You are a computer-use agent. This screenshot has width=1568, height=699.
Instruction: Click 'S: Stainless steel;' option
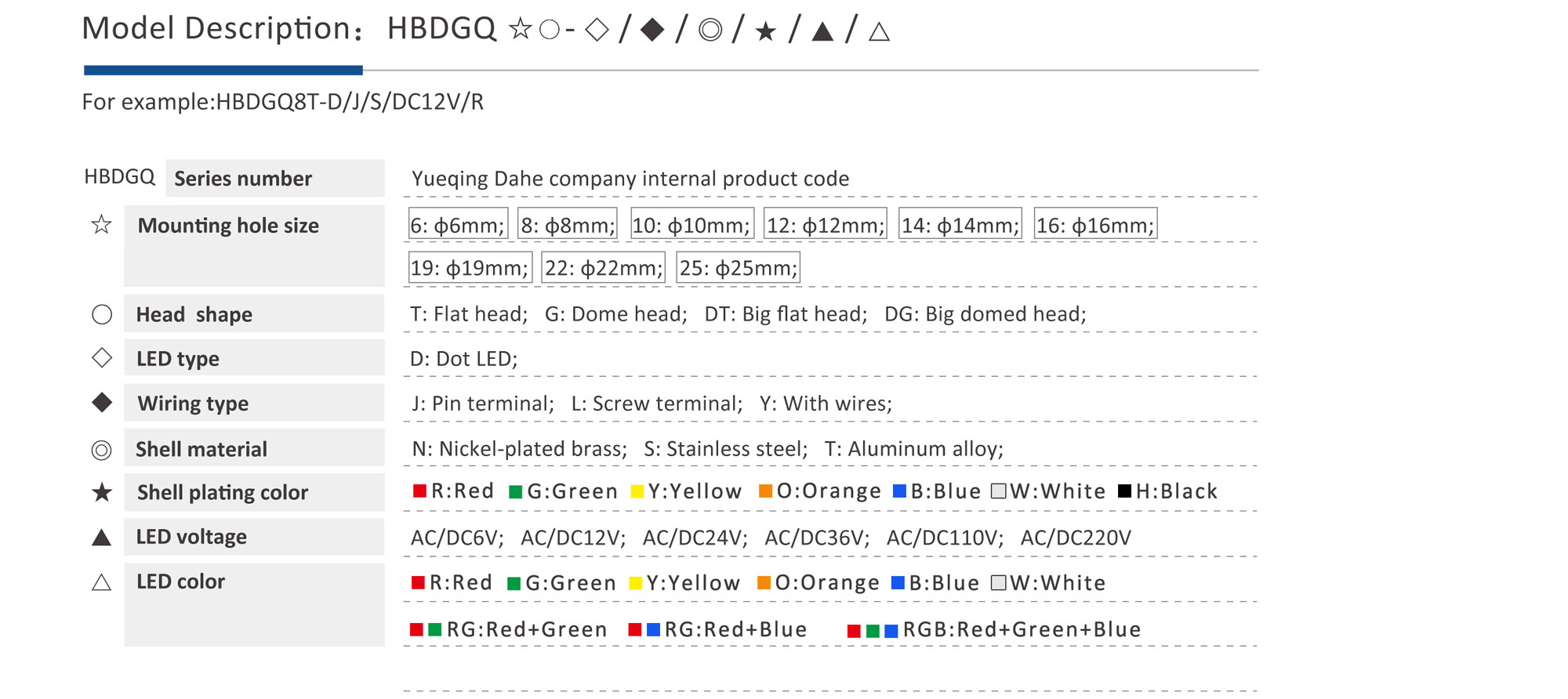726,449
